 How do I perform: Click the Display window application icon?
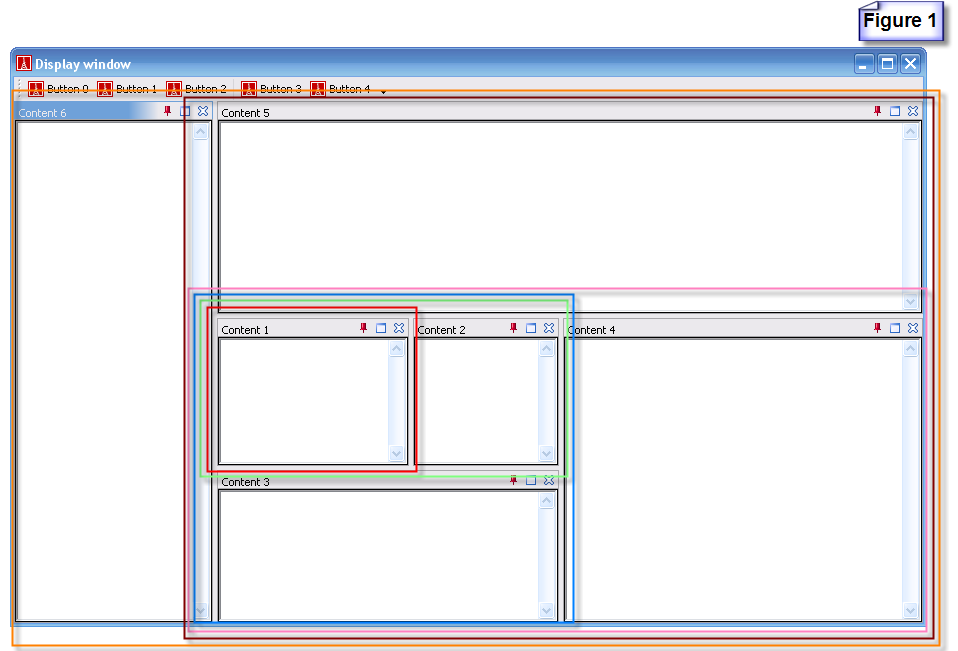[x=24, y=64]
